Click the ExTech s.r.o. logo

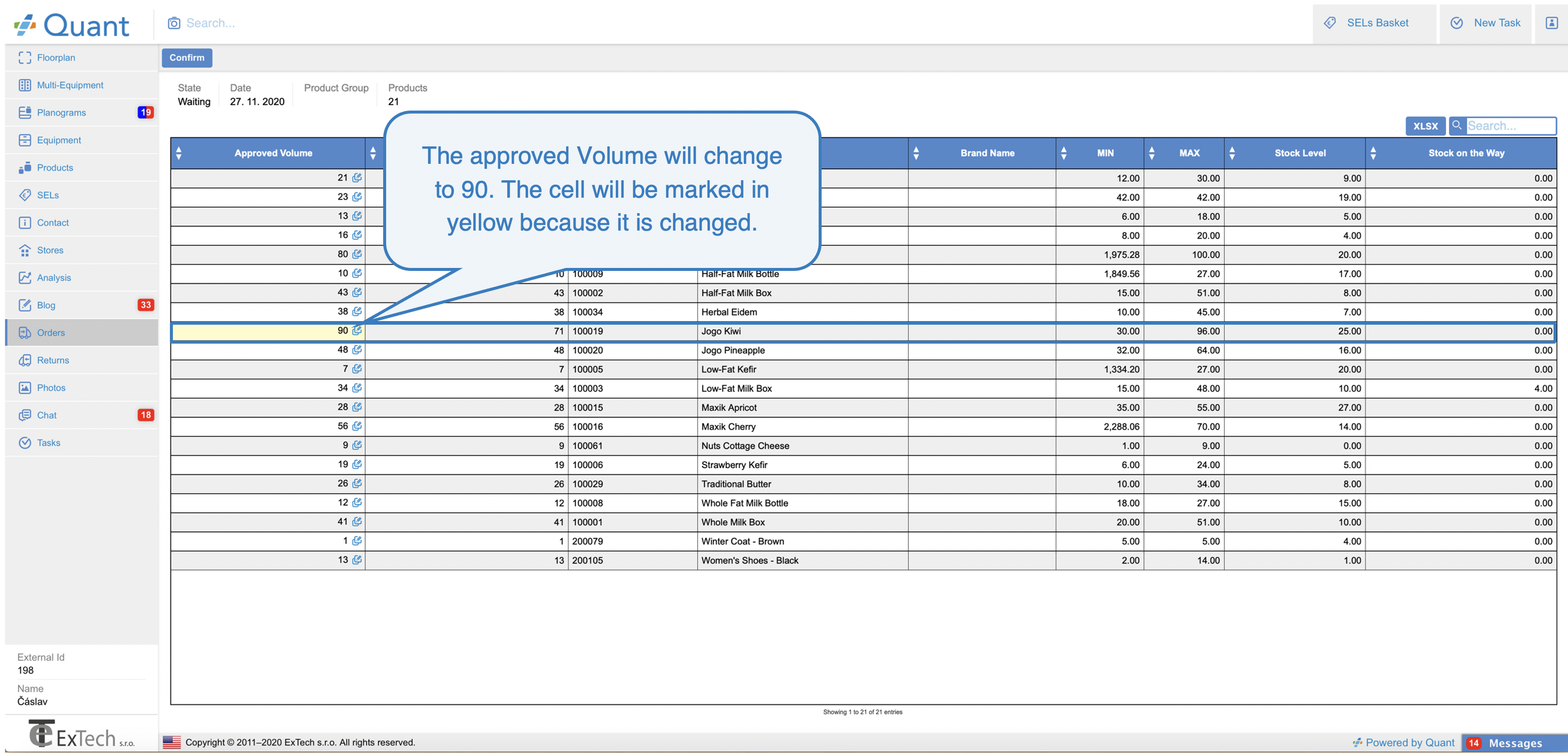[82, 734]
